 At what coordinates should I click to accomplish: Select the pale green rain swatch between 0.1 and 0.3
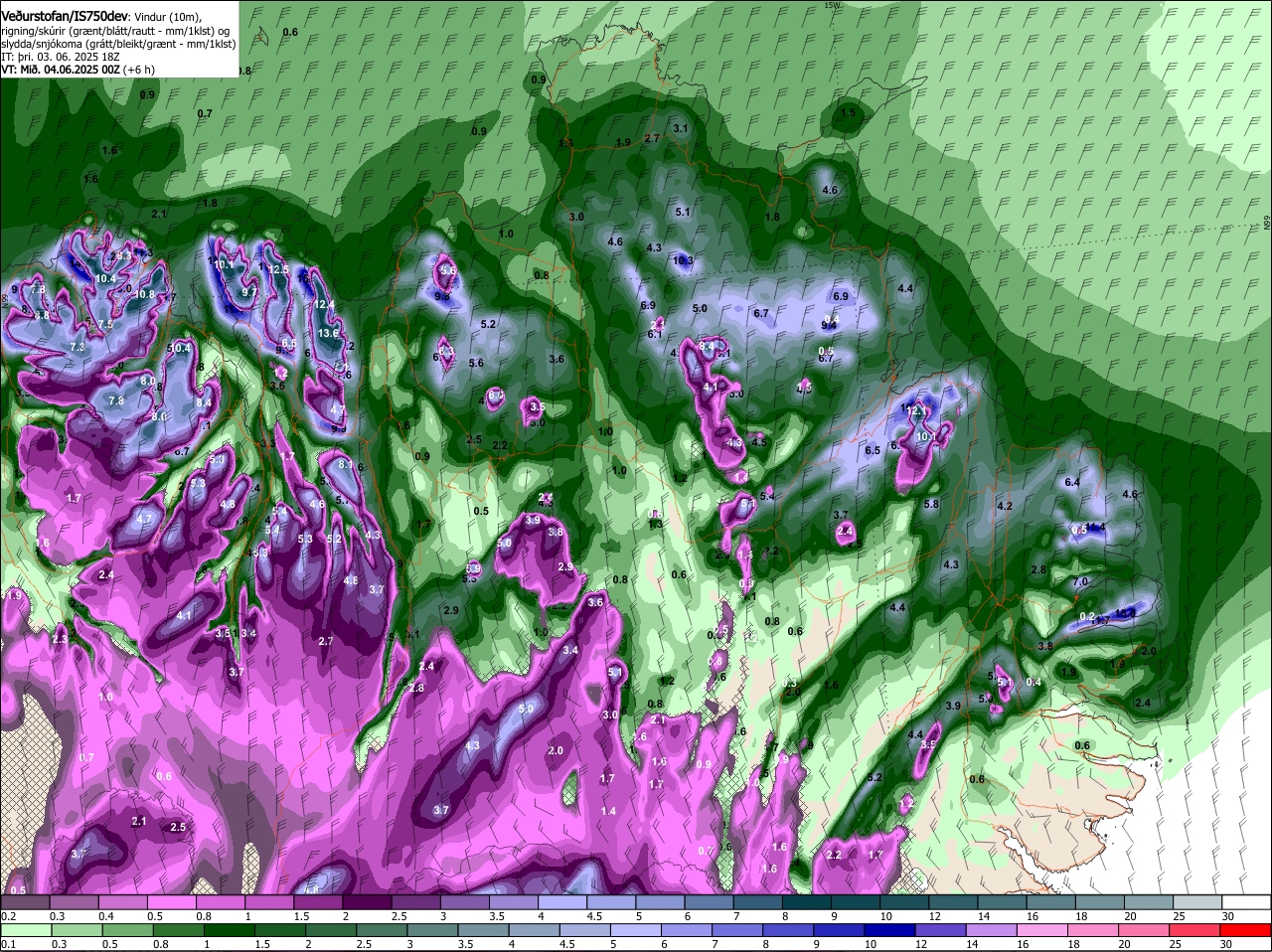tap(25, 930)
